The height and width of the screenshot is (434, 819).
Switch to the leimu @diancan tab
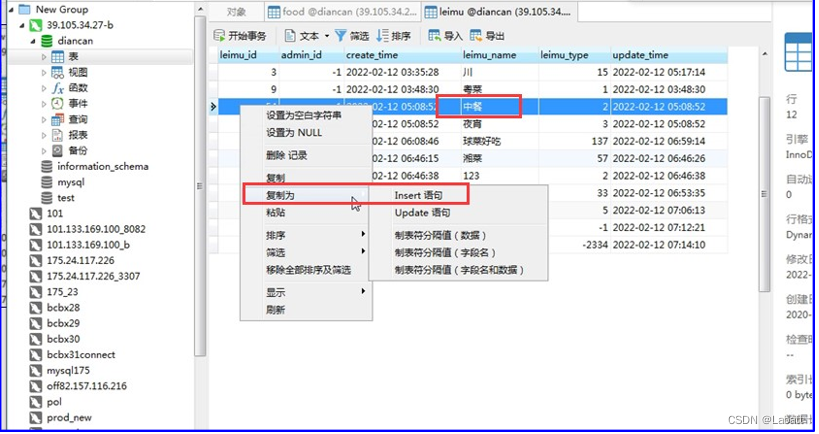click(x=499, y=11)
